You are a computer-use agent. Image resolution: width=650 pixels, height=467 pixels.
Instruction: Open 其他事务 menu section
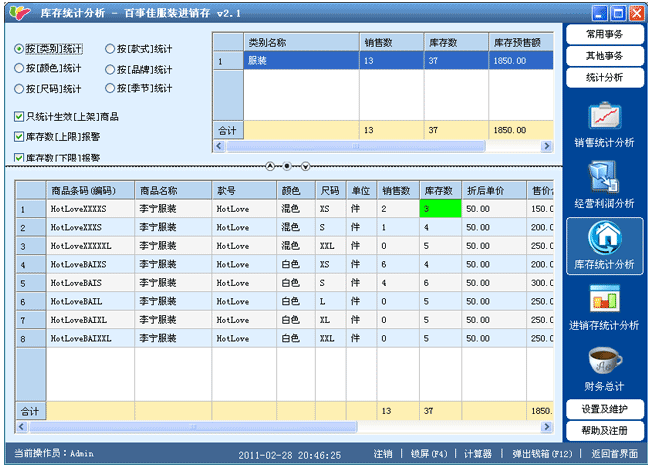point(605,56)
